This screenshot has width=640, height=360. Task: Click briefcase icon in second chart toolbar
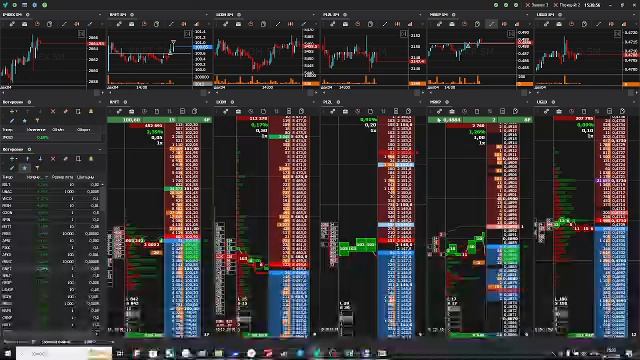click(131, 24)
